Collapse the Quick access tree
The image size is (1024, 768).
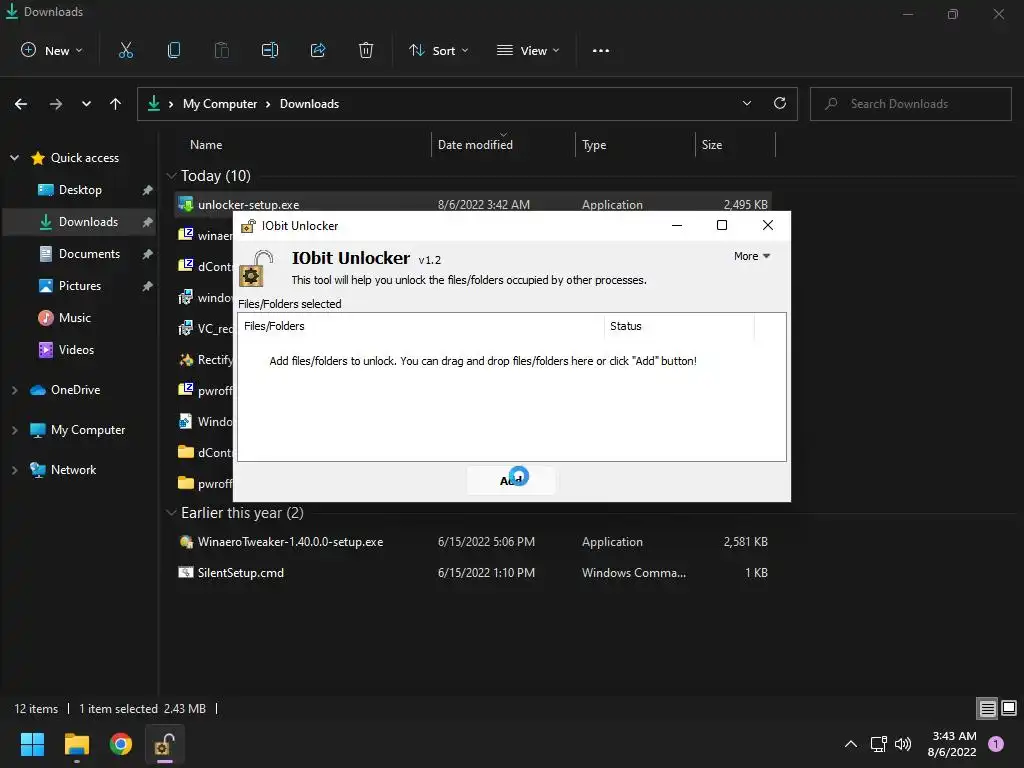pyautogui.click(x=14, y=157)
